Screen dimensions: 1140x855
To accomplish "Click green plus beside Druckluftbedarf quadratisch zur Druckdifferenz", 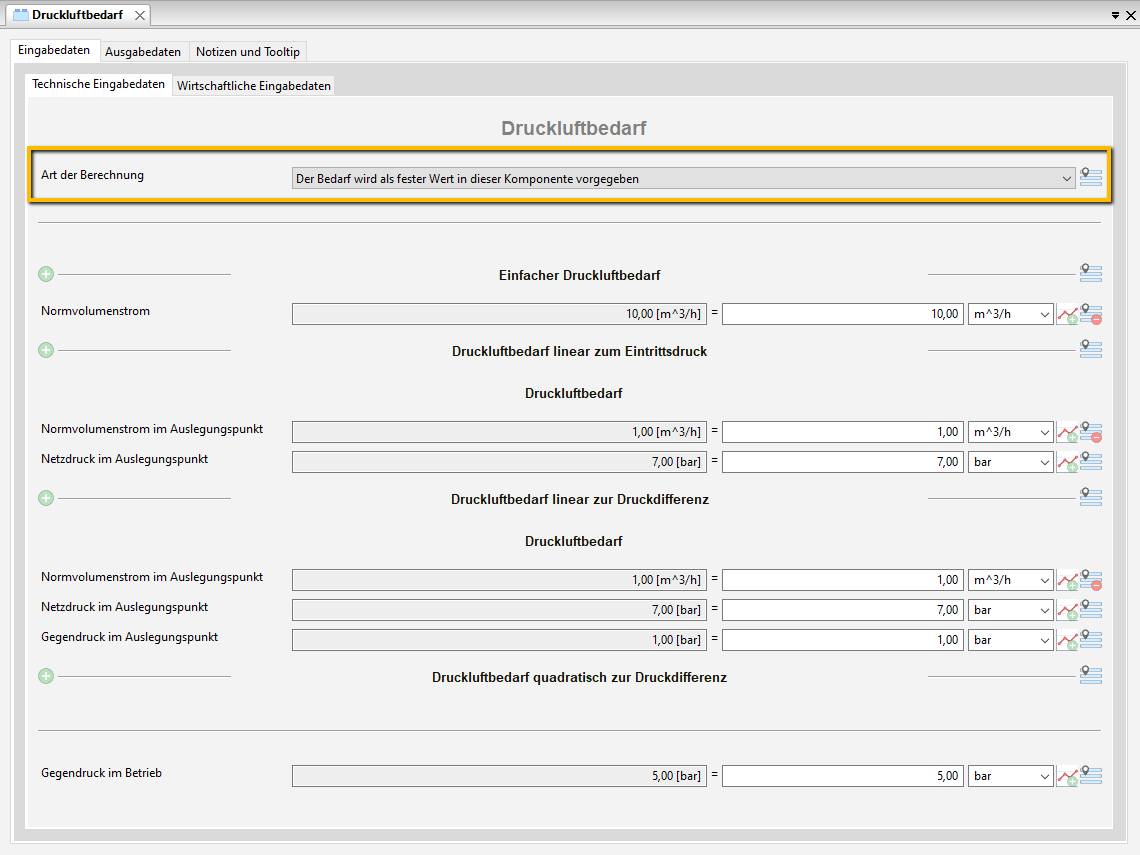I will [46, 676].
